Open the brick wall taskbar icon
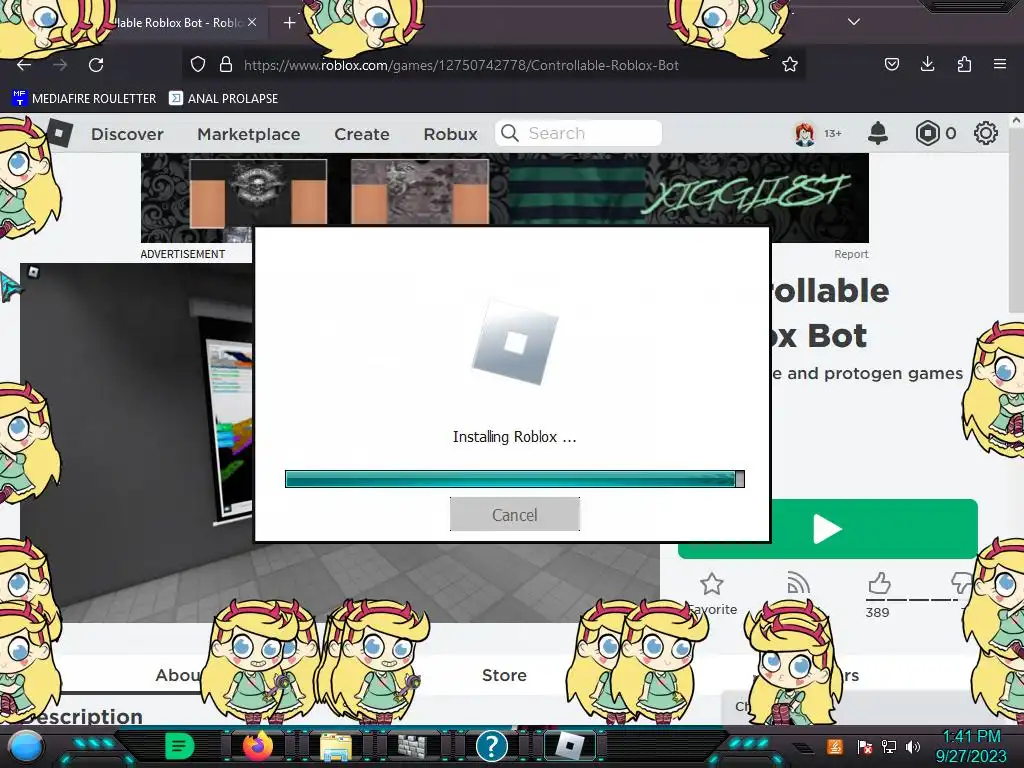This screenshot has height=768, width=1024. point(413,746)
